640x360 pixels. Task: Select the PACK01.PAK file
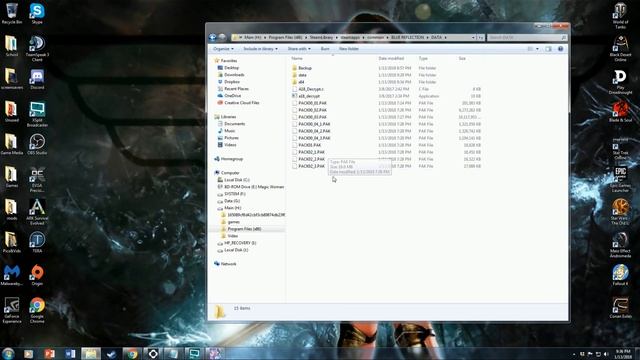tap(309, 145)
